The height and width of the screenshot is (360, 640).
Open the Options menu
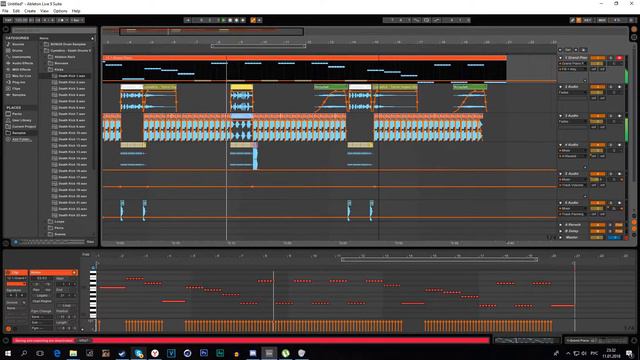(x=60, y=11)
